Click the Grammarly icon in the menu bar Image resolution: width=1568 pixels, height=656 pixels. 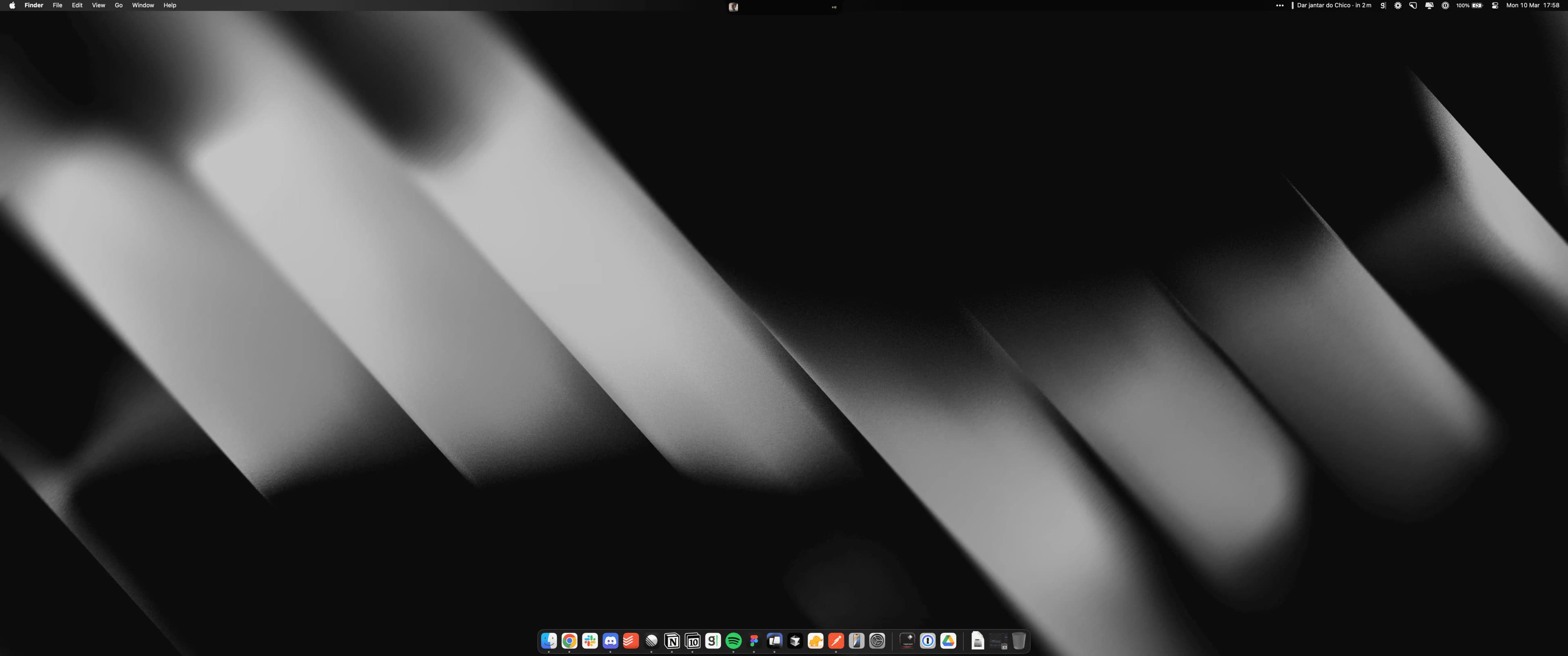1382,5
